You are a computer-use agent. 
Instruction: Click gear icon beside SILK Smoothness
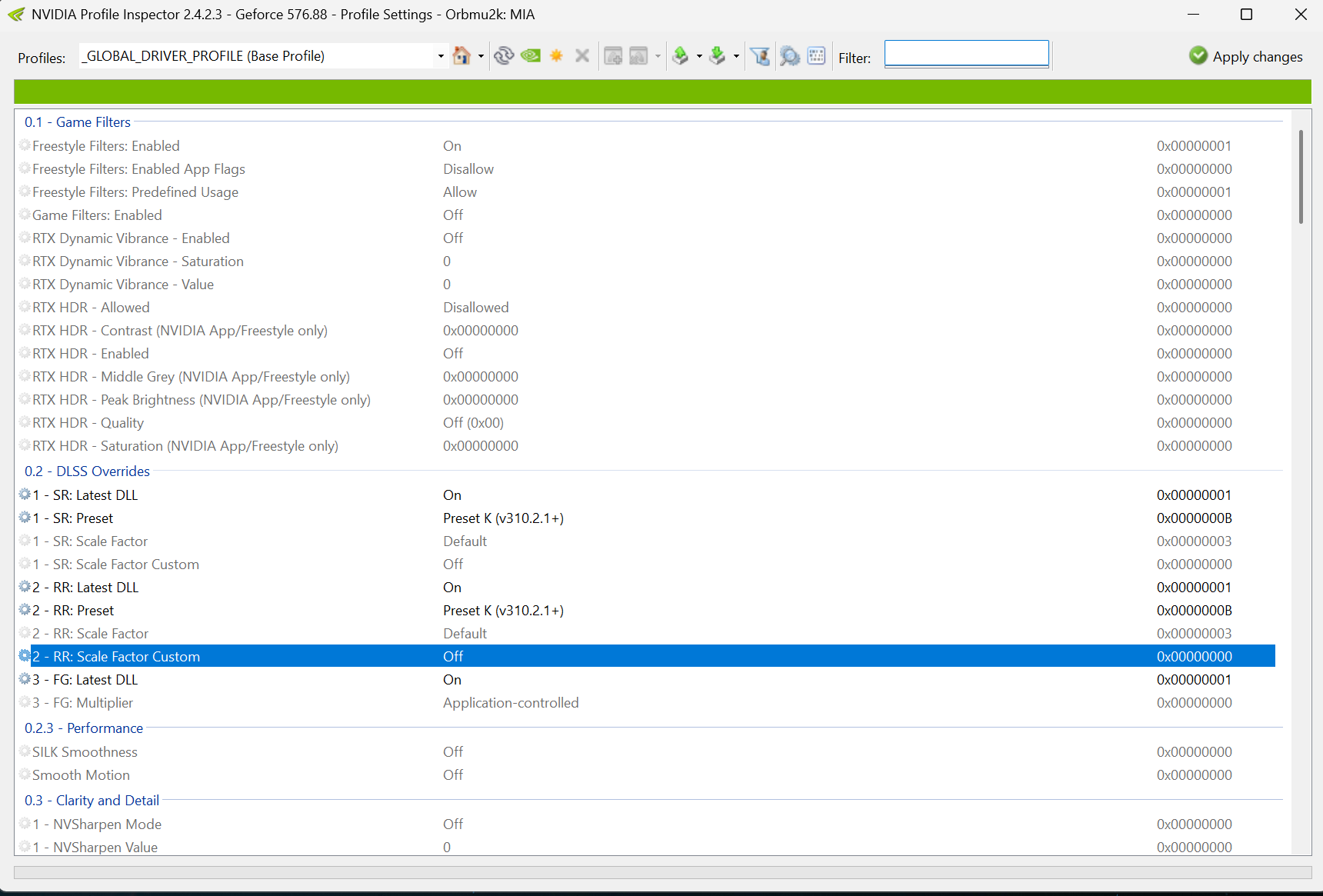click(x=25, y=751)
